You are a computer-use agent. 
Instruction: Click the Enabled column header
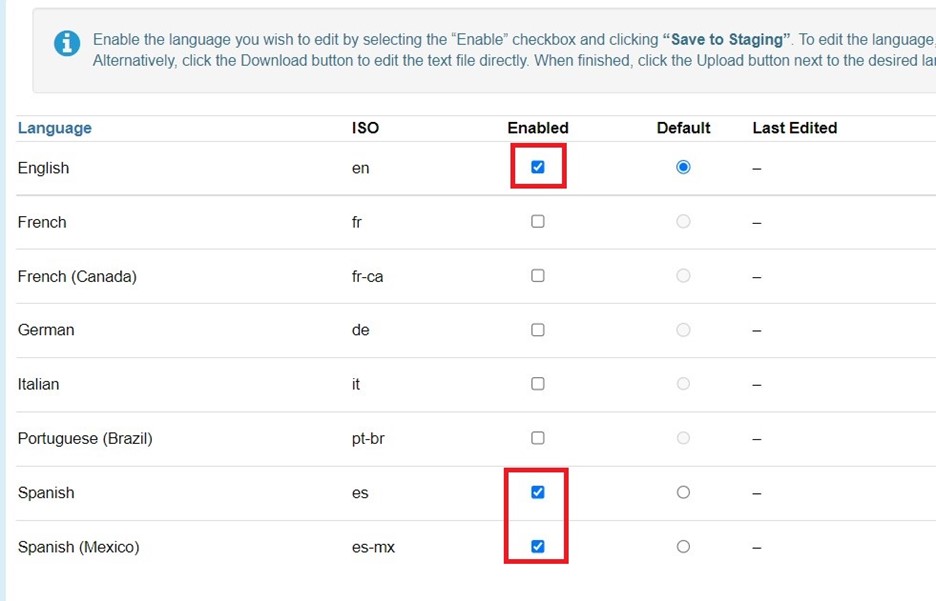point(538,128)
